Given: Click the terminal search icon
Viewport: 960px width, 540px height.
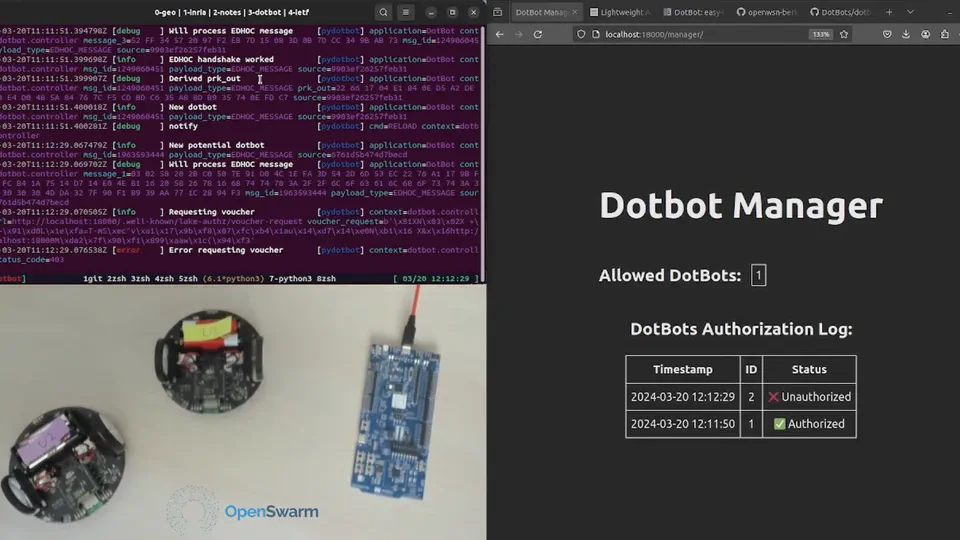Looking at the screenshot, I should [x=383, y=12].
